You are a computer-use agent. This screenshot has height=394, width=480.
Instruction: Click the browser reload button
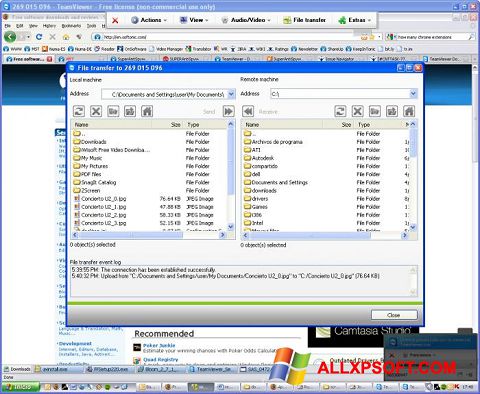coord(39,37)
